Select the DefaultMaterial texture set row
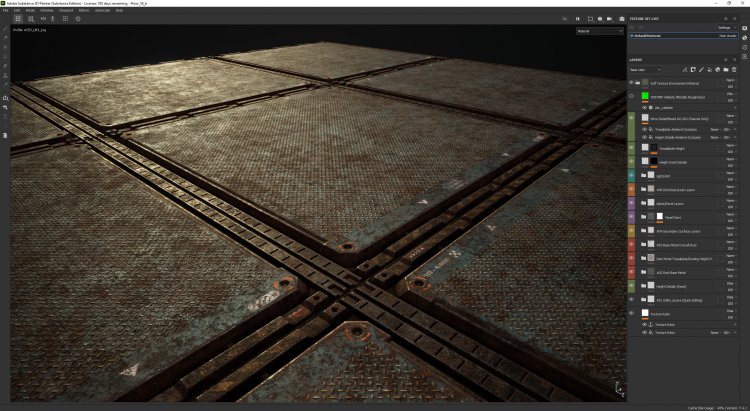The image size is (750, 411). point(683,36)
